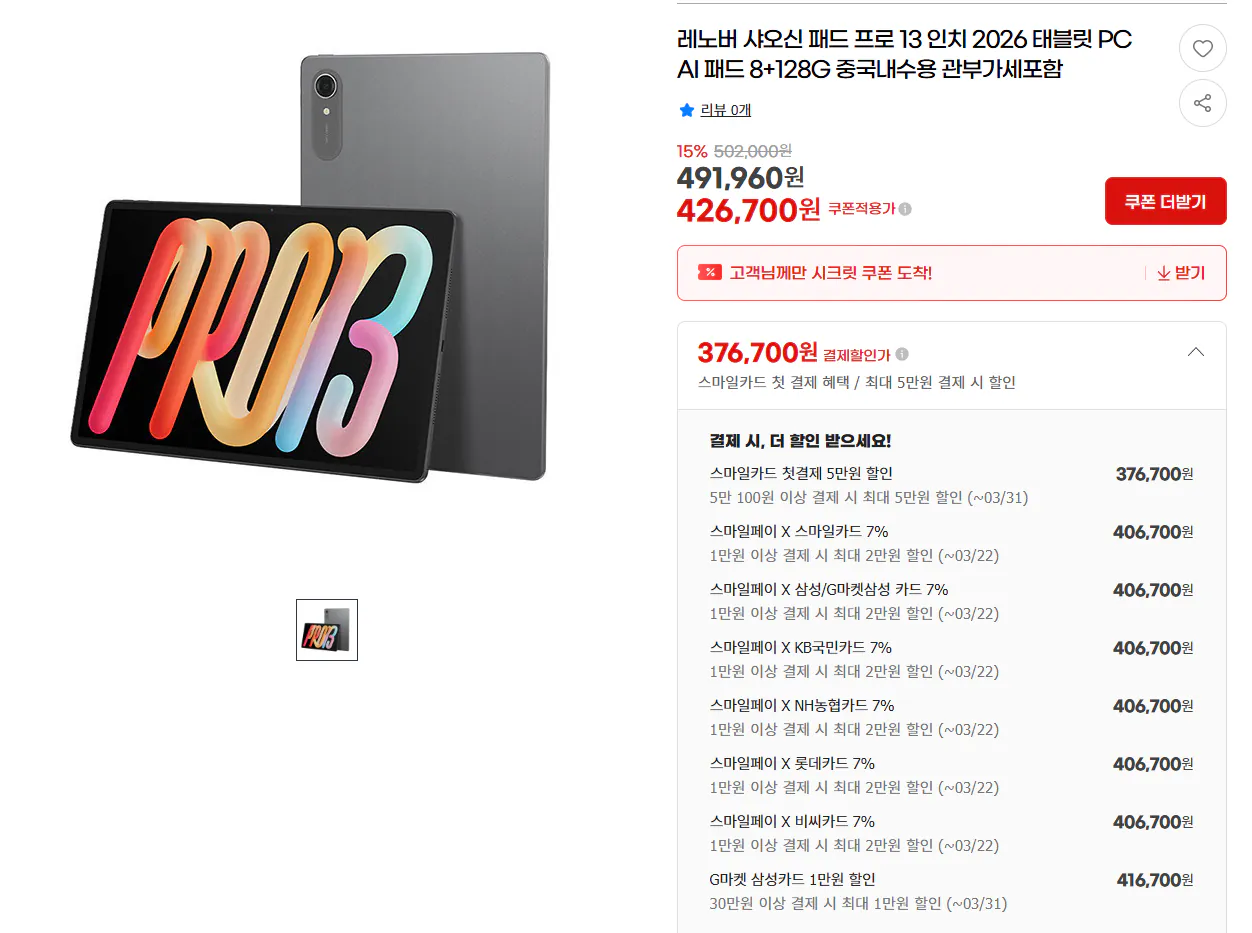The image size is (1252, 933).
Task: Click the share icon button
Action: [x=1202, y=103]
